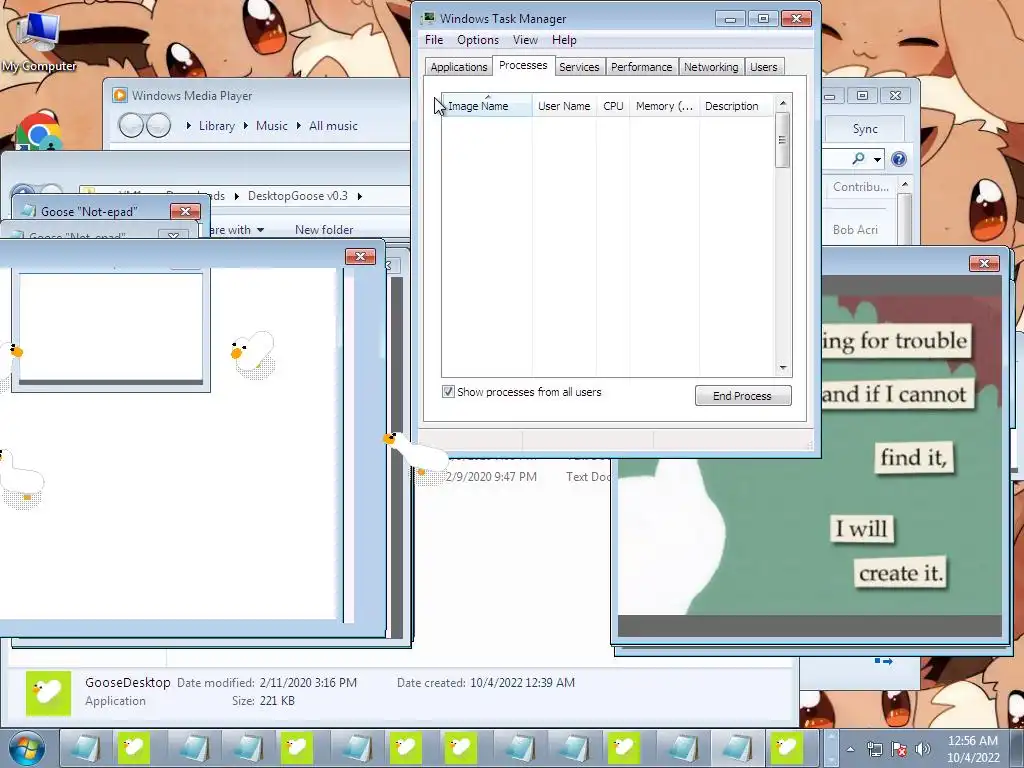Click All music in the Media Player breadcrumb

pyautogui.click(x=333, y=126)
